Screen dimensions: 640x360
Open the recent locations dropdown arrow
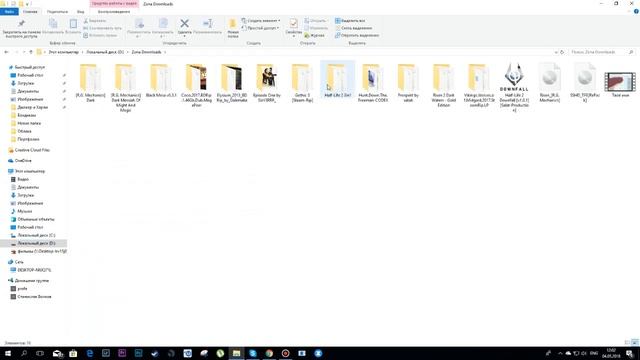pos(24,52)
